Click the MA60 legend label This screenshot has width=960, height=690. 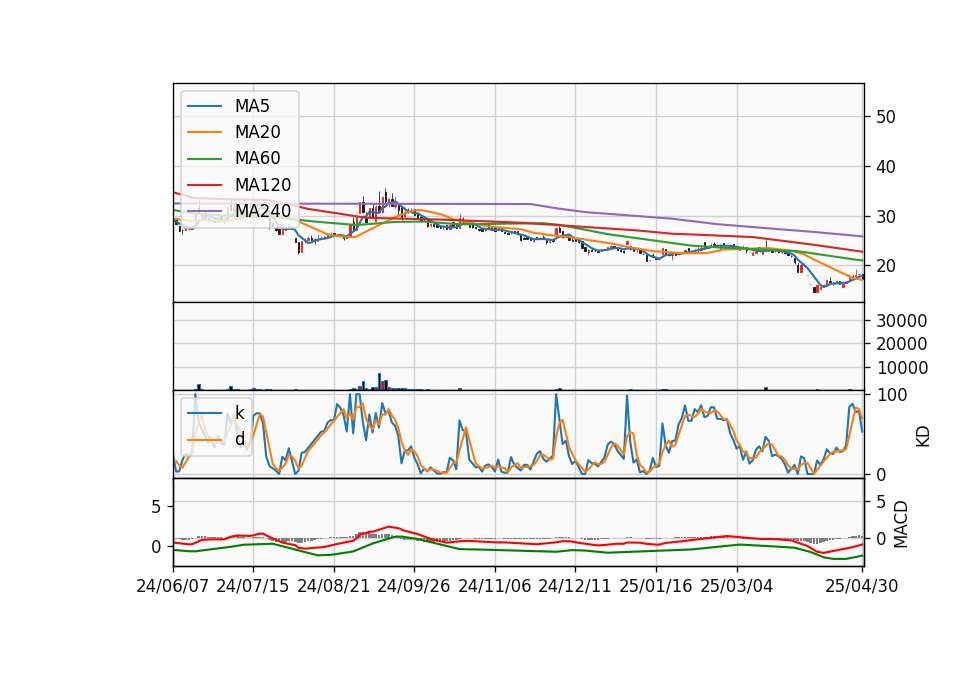(x=257, y=159)
